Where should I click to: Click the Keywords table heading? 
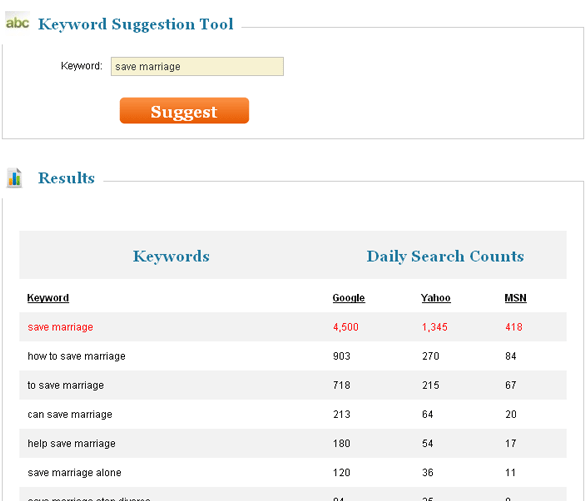click(171, 256)
